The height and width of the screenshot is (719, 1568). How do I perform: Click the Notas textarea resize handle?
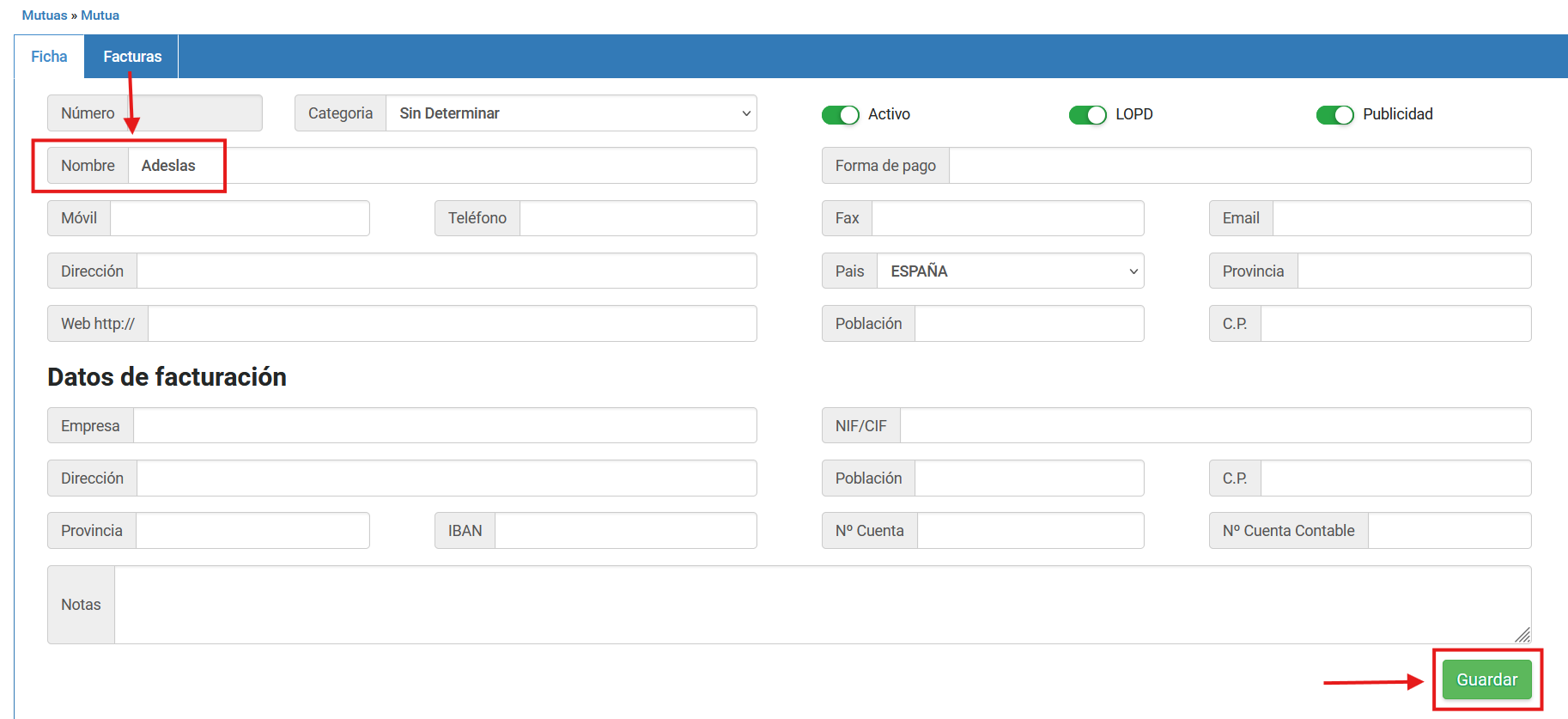point(1522,635)
